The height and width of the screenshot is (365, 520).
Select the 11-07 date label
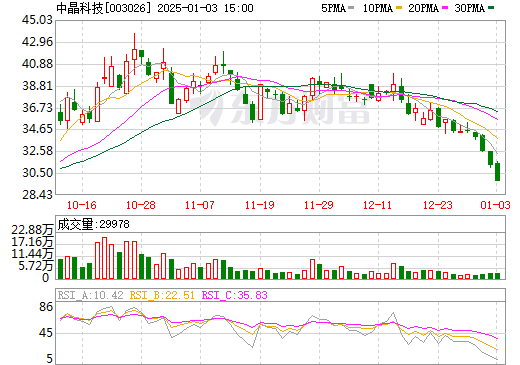click(200, 205)
